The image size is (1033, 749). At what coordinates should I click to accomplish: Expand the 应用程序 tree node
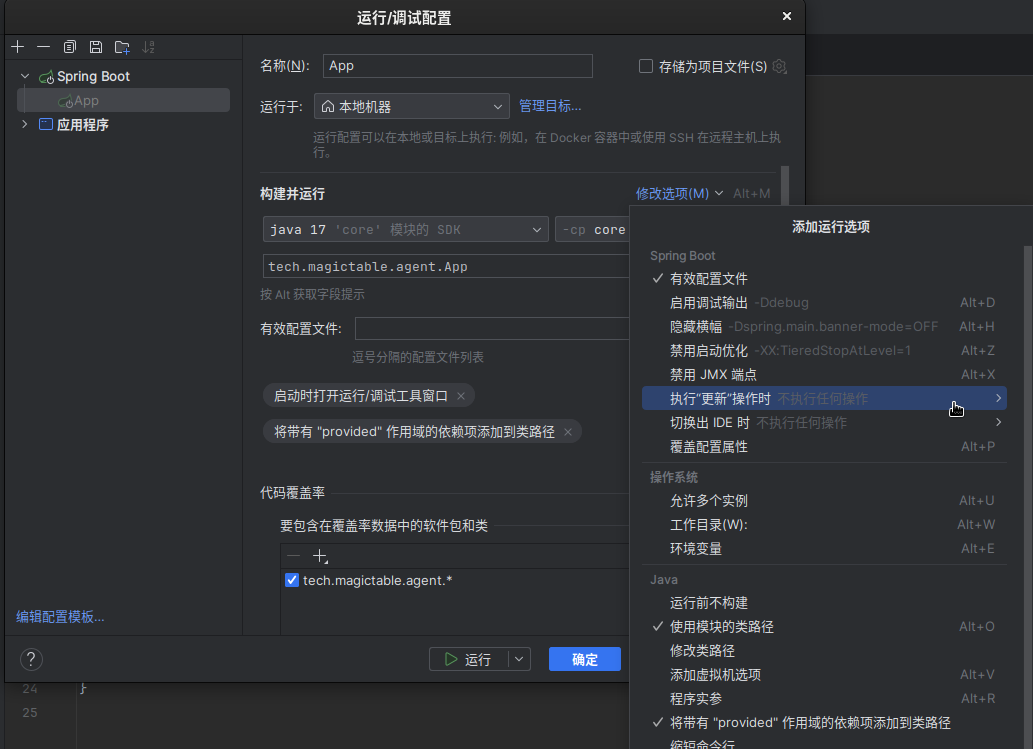coord(25,125)
